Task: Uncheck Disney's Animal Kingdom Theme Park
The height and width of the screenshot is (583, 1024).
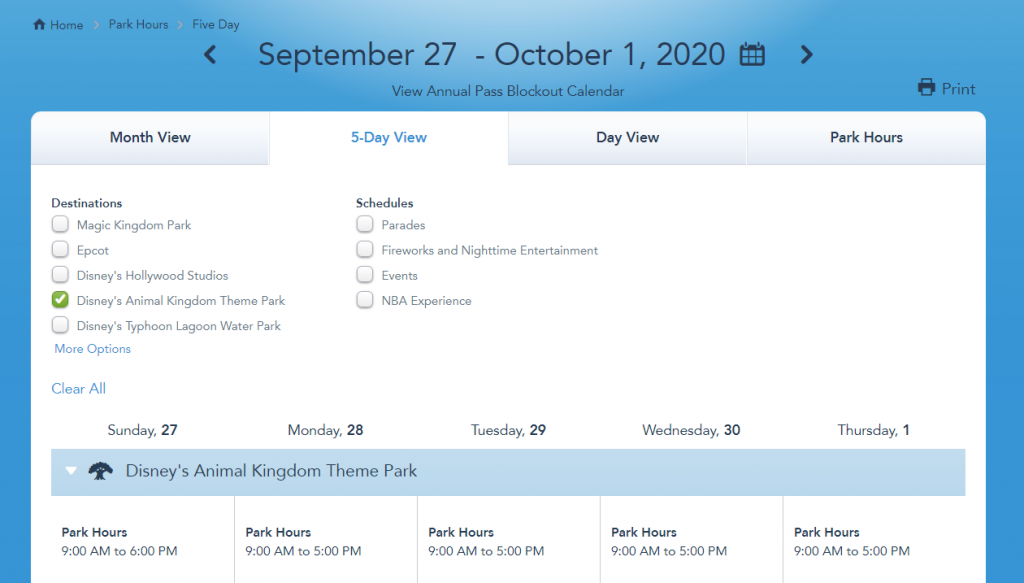Action: [x=61, y=300]
